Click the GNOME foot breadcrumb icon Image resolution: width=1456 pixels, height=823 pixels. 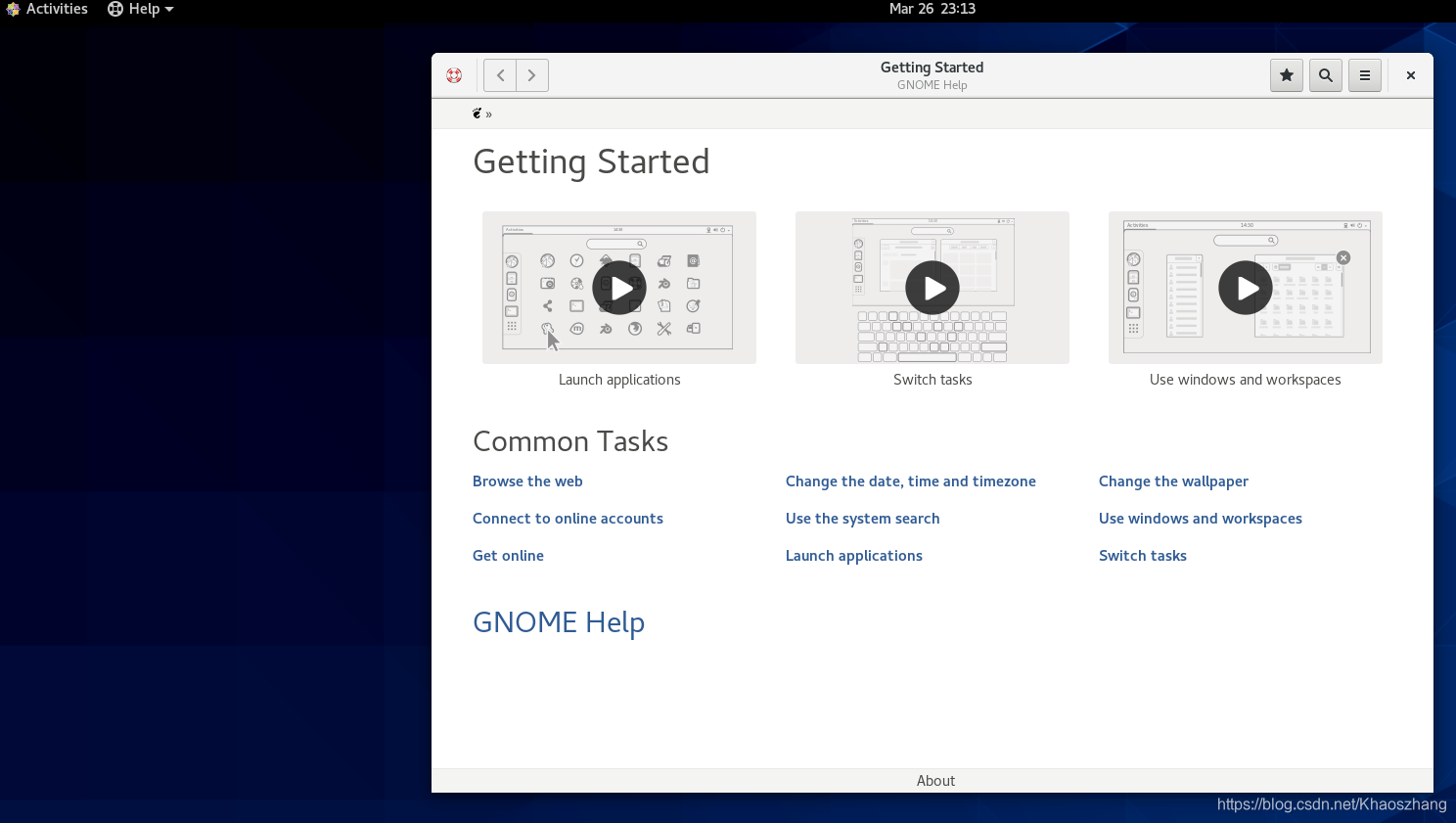pos(478,114)
